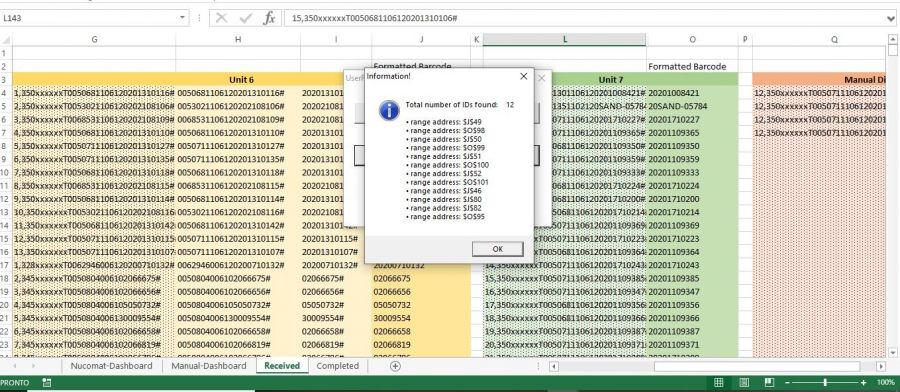Click the Select All corner triangle
900x392 pixels.
pyautogui.click(x=6, y=40)
